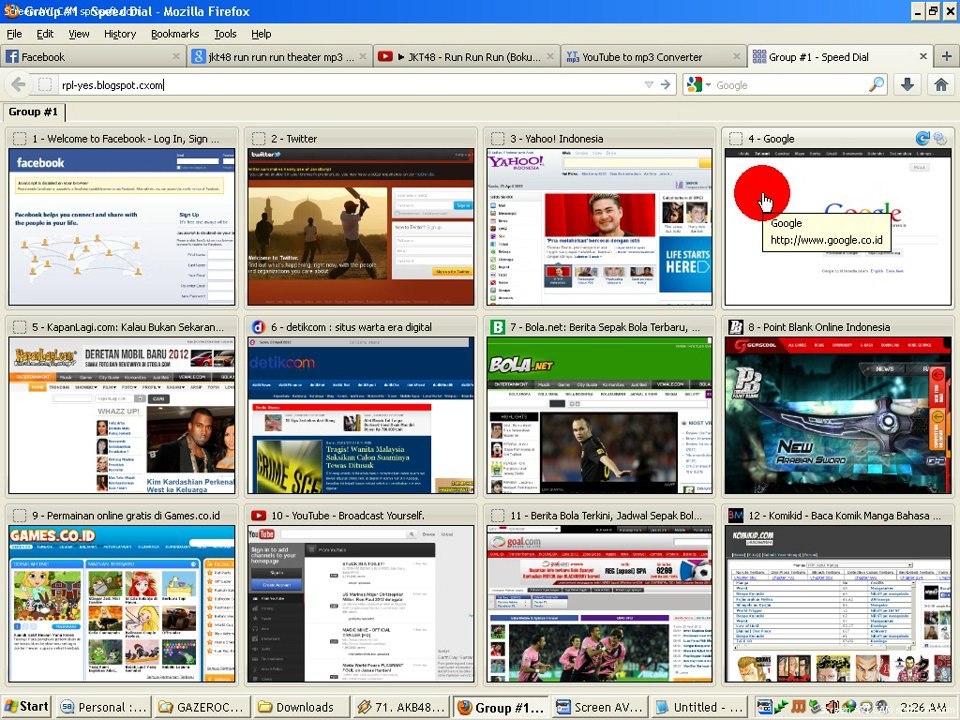This screenshot has width=960, height=720.
Task: Click the back arrow navigation button
Action: [18, 84]
